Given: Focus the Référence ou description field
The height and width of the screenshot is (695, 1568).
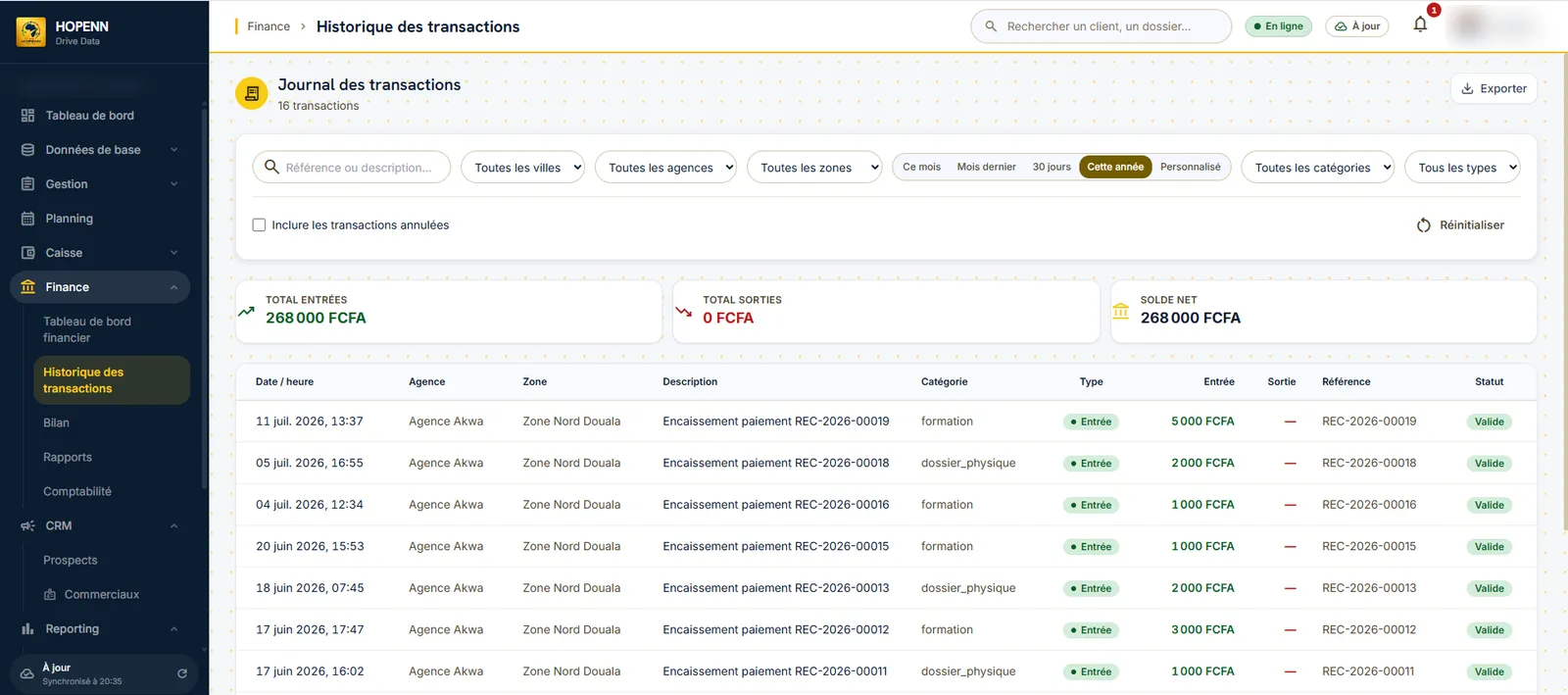Looking at the screenshot, I should [x=352, y=167].
